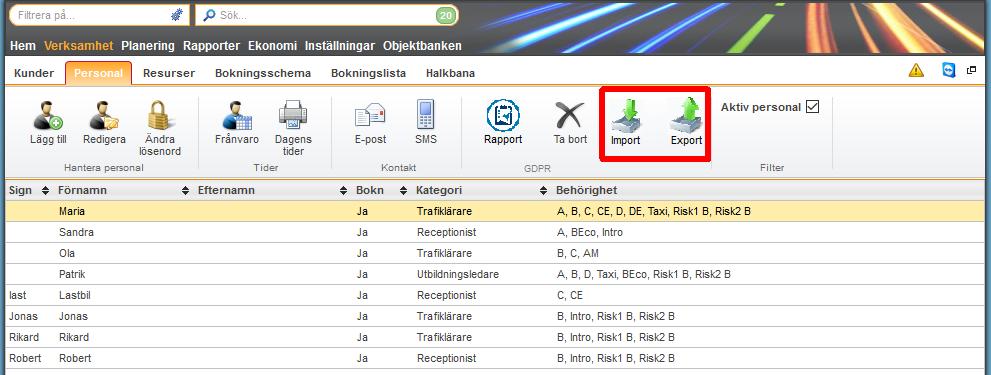Viewport: 991px width, 375px height.
Task: Click the filter icon inside the Filtrera field
Action: (x=178, y=15)
